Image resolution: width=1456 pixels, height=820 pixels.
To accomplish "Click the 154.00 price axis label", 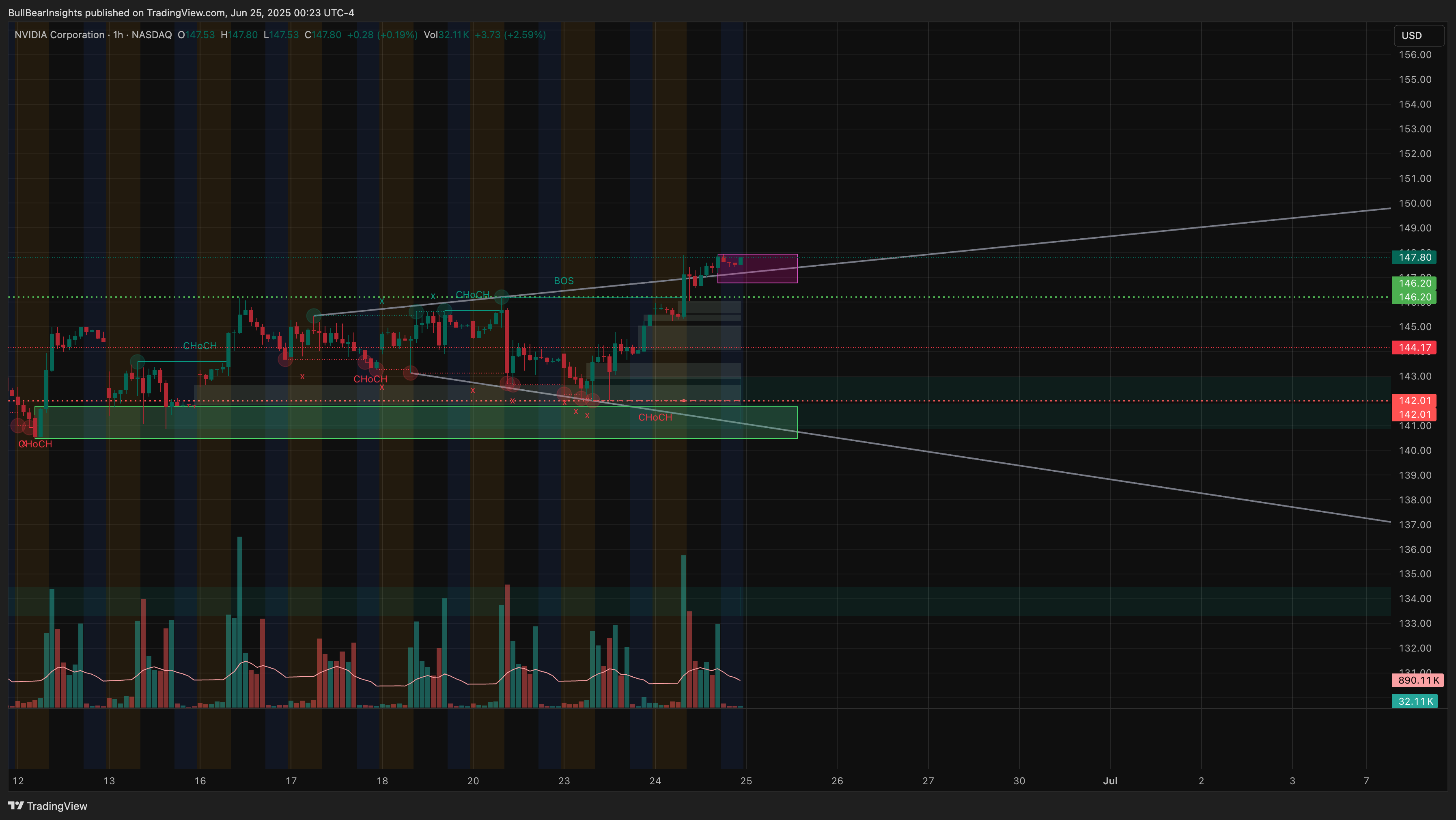I will (x=1415, y=104).
